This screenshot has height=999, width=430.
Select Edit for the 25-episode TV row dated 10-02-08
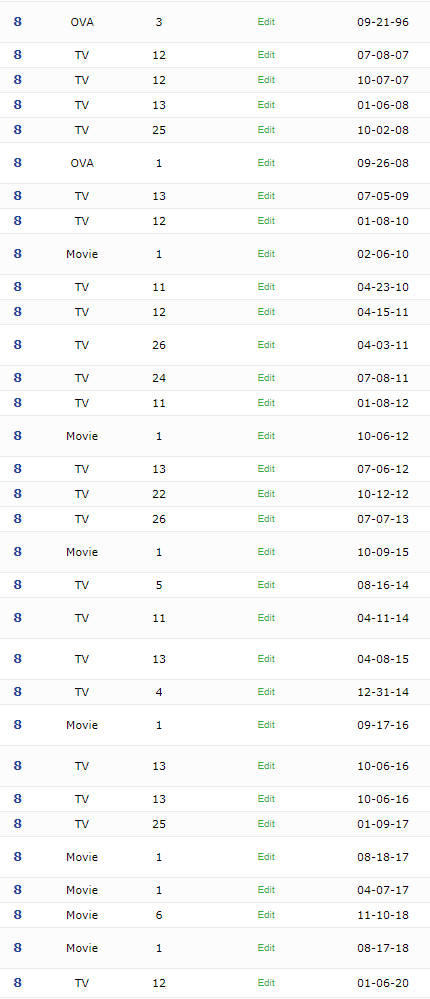(266, 130)
